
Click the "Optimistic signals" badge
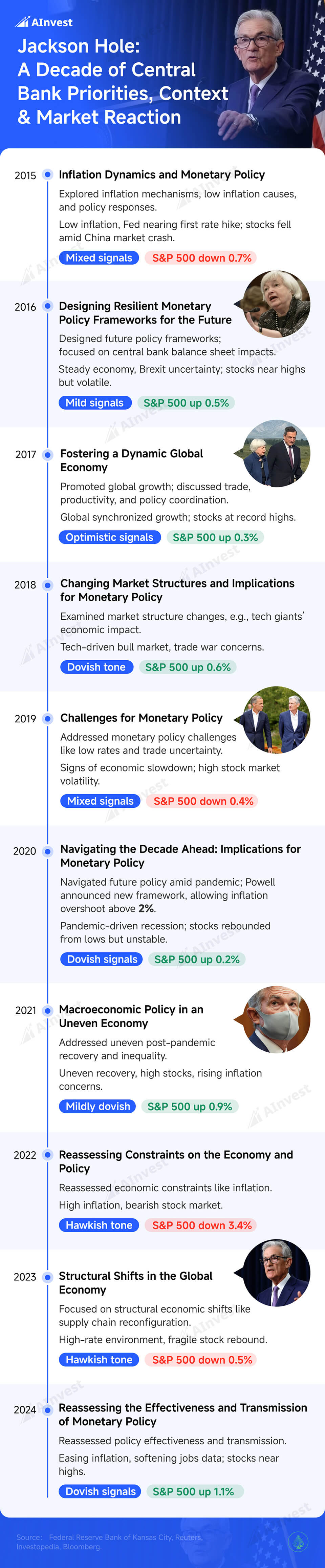pyautogui.click(x=110, y=537)
